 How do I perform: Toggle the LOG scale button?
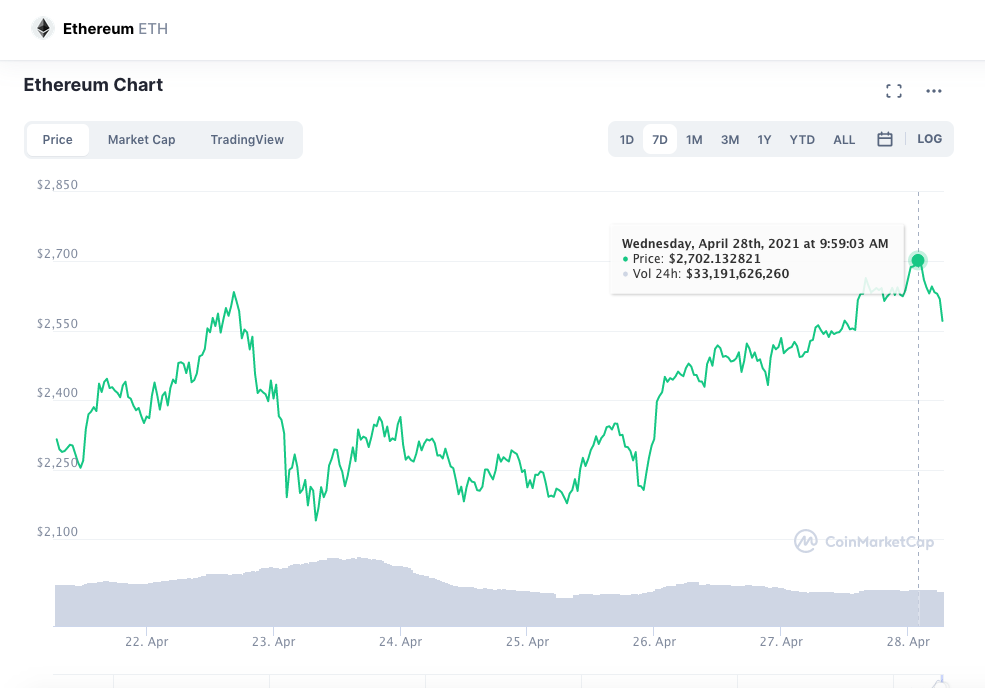[x=929, y=139]
